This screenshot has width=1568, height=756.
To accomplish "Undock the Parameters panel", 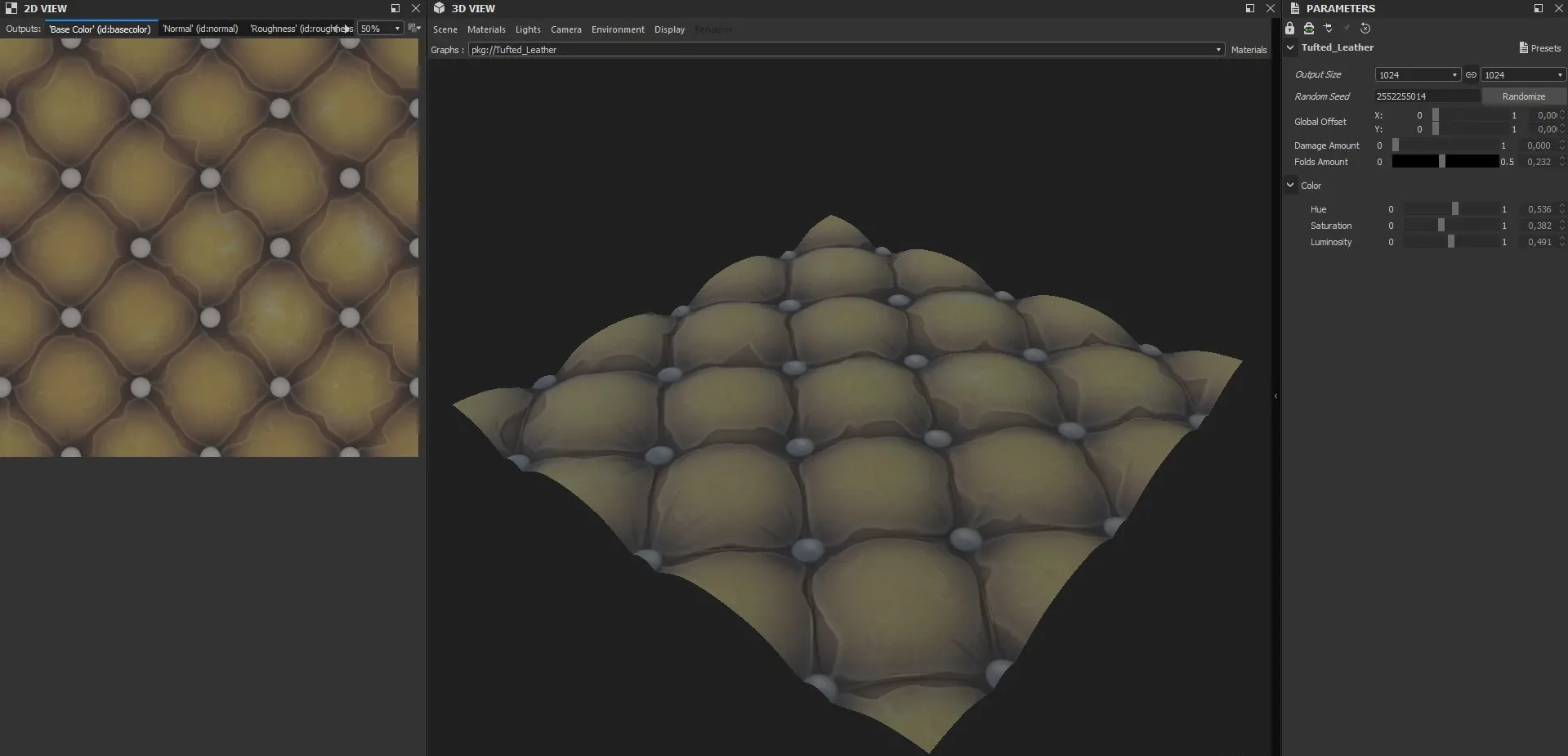I will [x=1539, y=8].
